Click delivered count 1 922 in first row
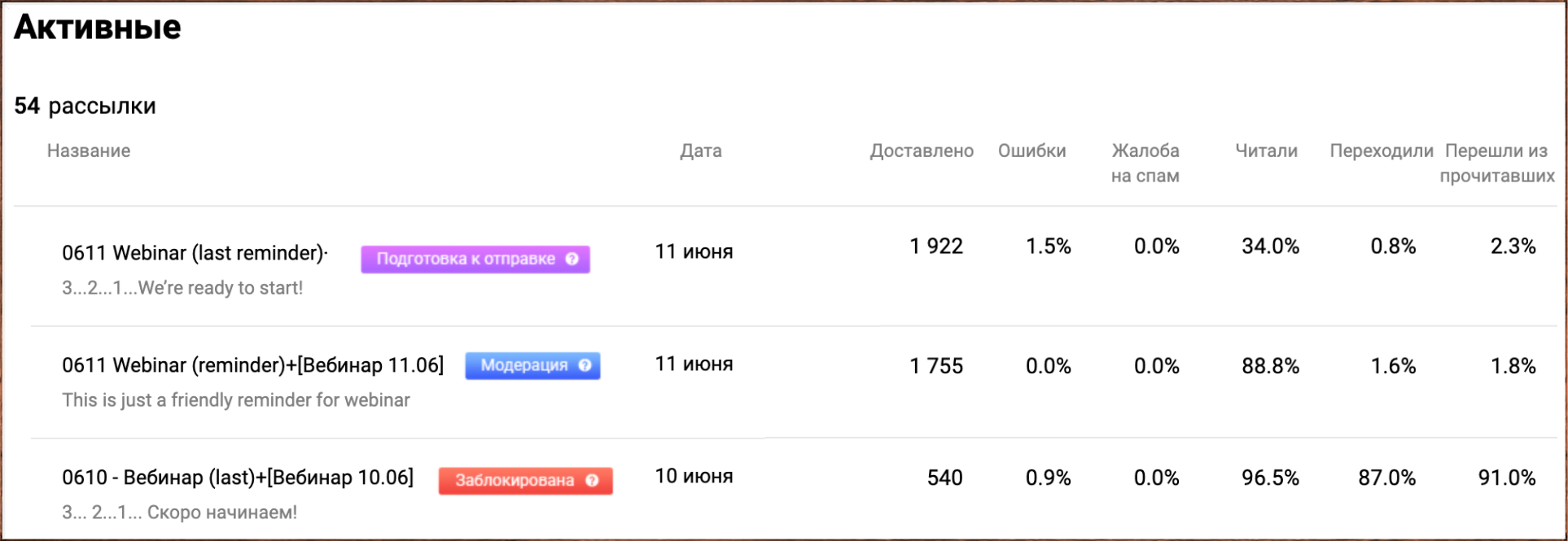This screenshot has width=1568, height=541. (936, 247)
